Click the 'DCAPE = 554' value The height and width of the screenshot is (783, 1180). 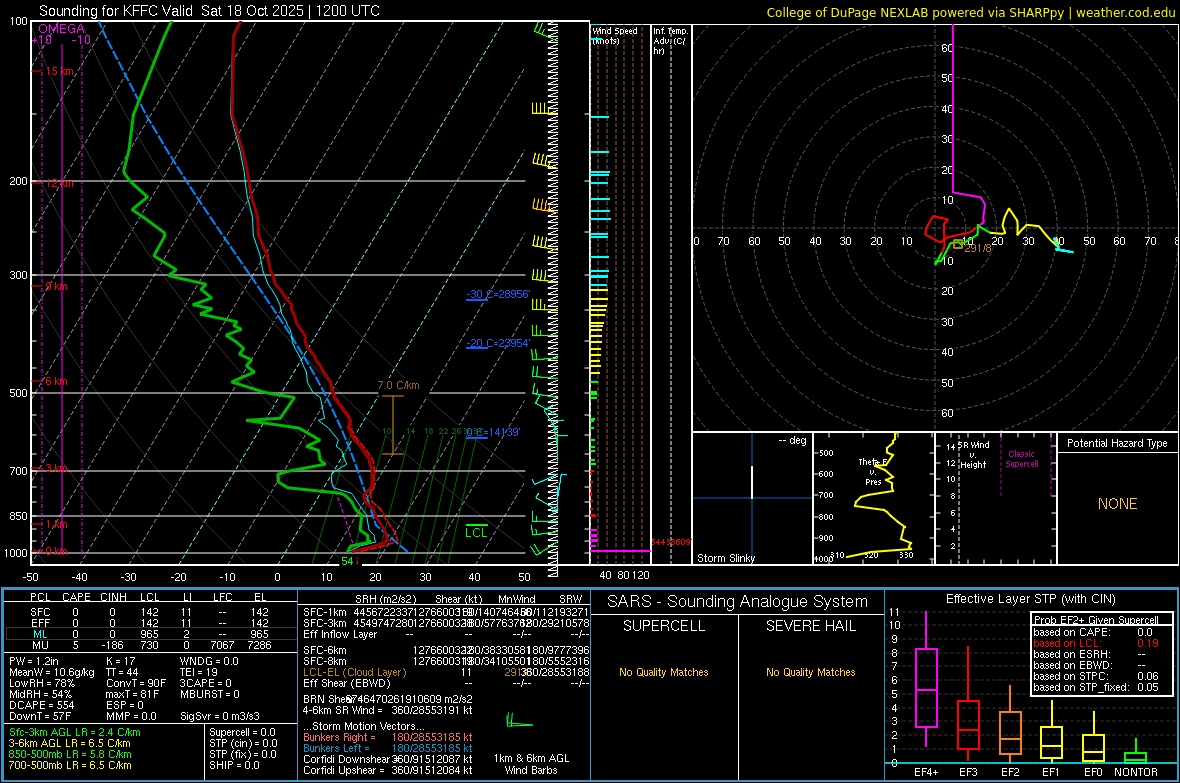click(x=41, y=705)
